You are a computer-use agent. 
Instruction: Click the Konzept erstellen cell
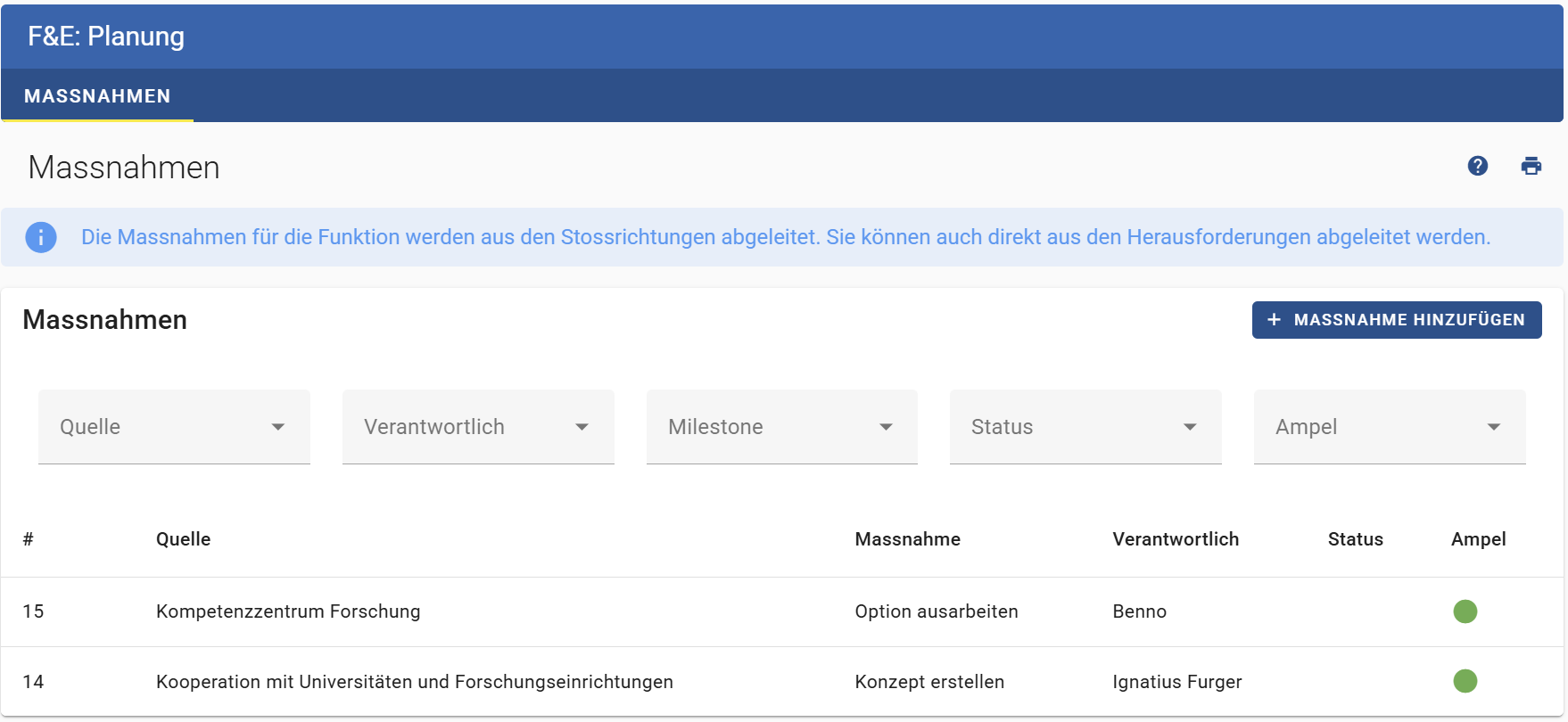click(929, 682)
